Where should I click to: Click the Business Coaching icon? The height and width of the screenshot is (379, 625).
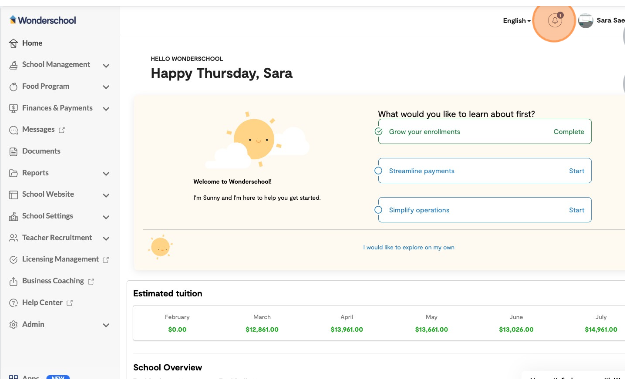pyautogui.click(x=13, y=281)
